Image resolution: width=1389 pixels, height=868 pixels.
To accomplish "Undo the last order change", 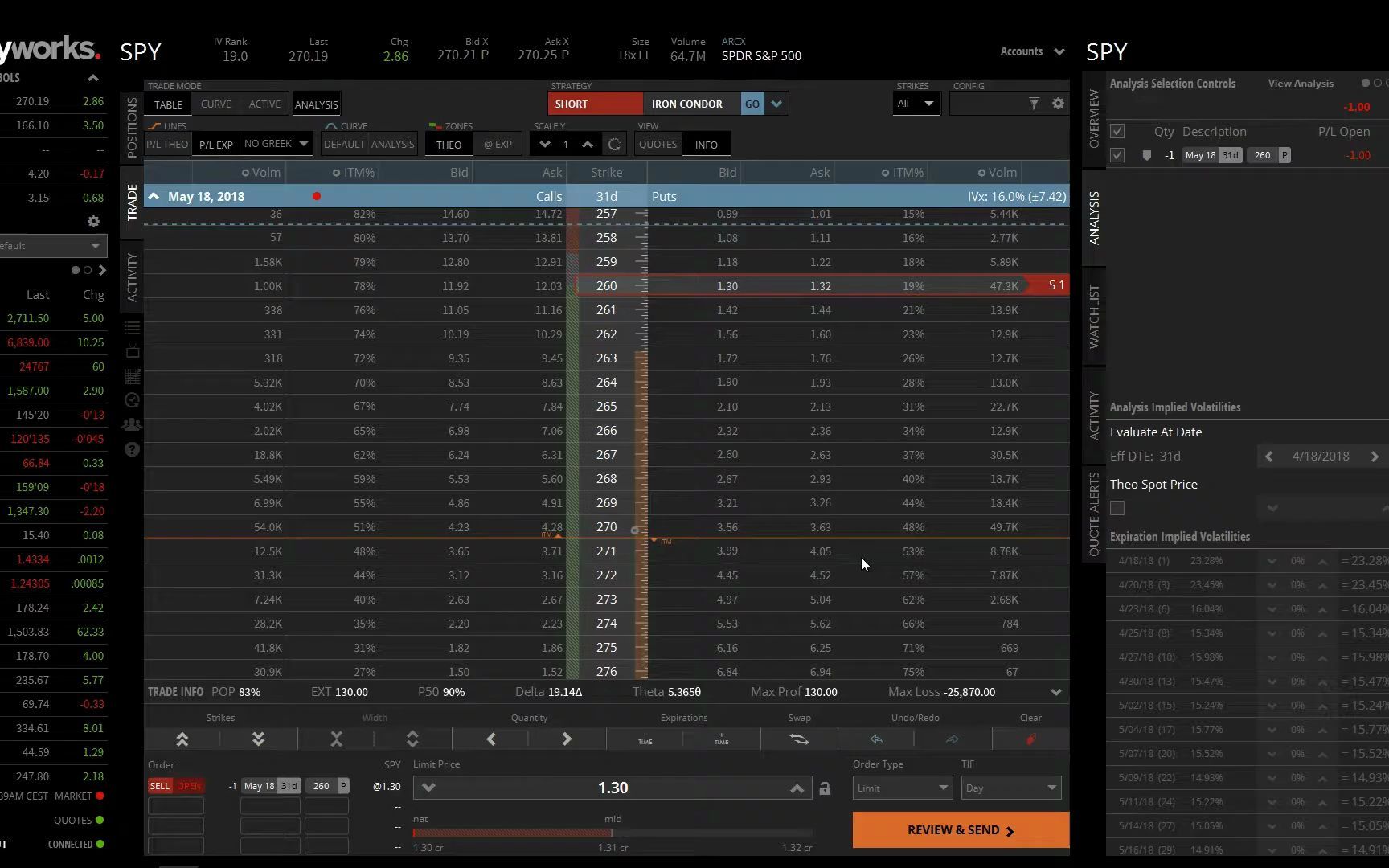I will pos(876,739).
